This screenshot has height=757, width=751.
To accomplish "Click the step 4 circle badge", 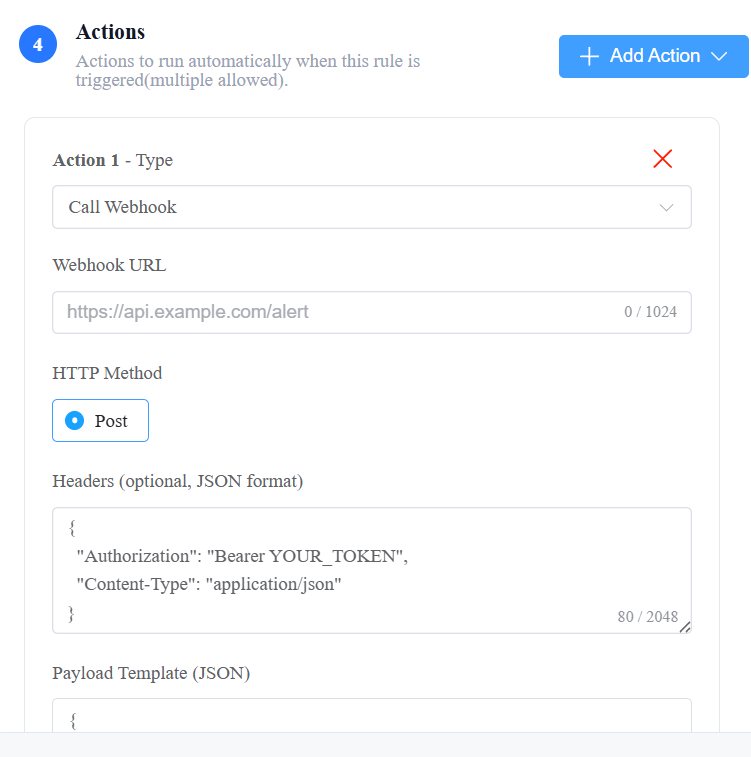I will (38, 44).
